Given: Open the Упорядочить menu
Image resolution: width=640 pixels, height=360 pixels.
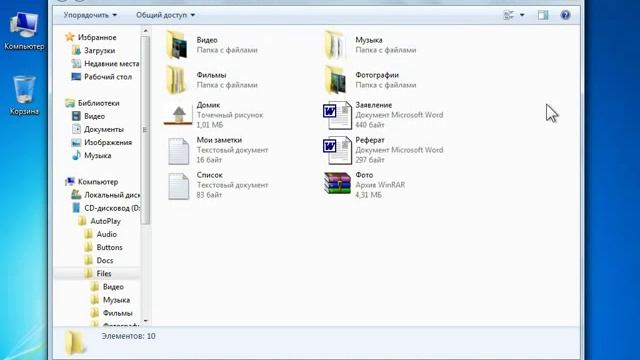Looking at the screenshot, I should 90,15.
